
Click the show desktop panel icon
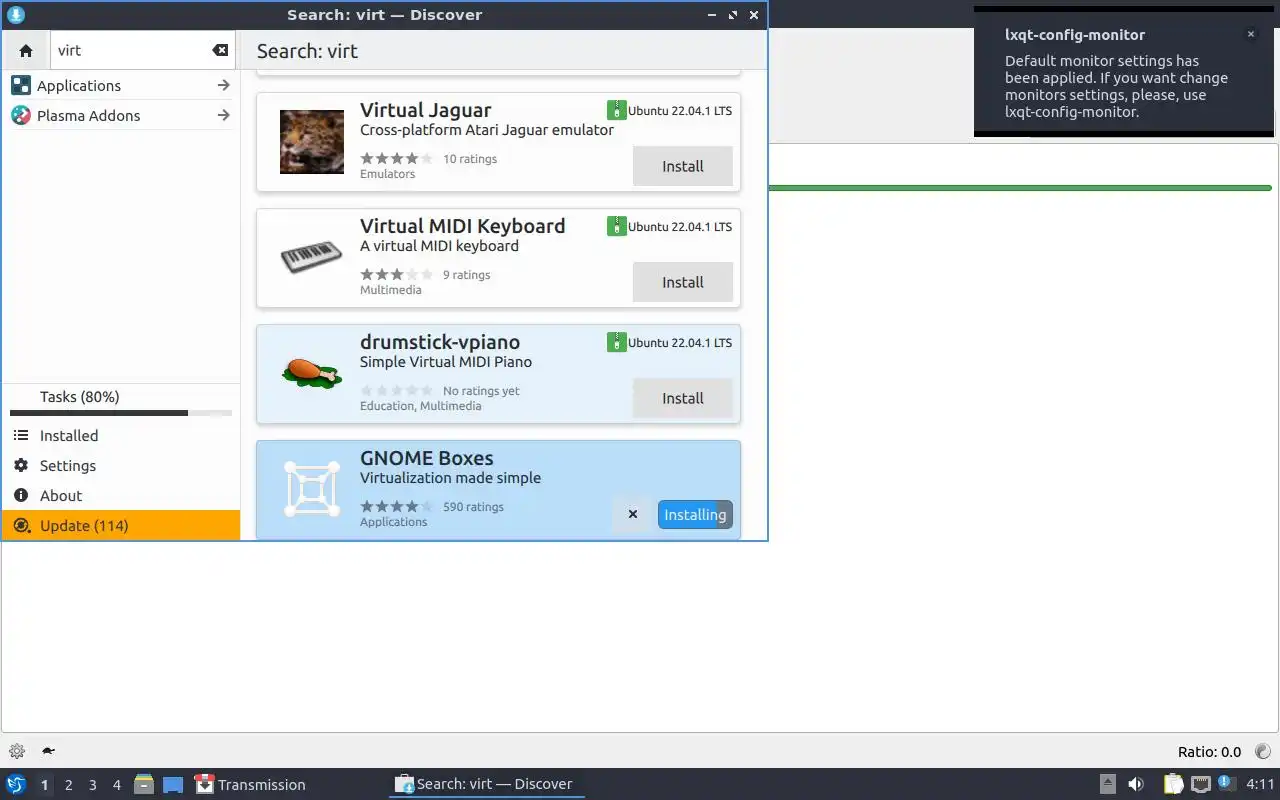pyautogui.click(x=173, y=784)
